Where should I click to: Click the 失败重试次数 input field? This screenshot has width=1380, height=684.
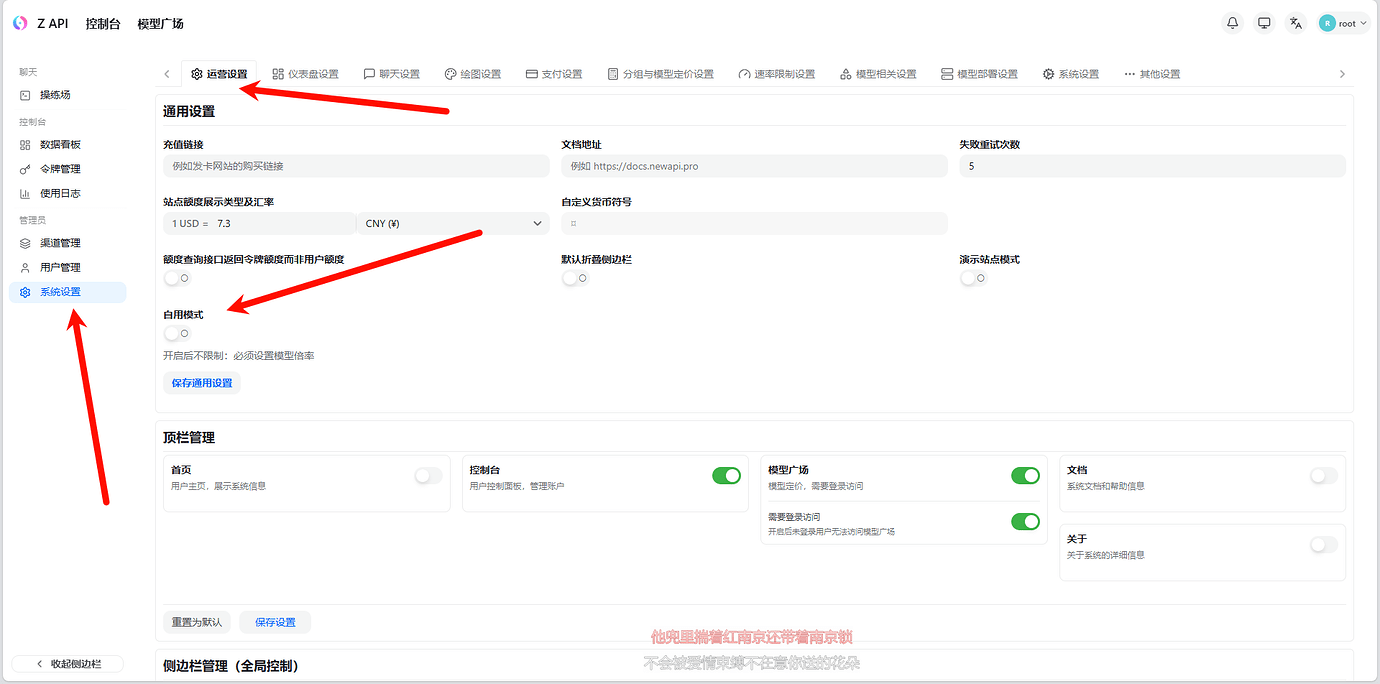click(1152, 166)
